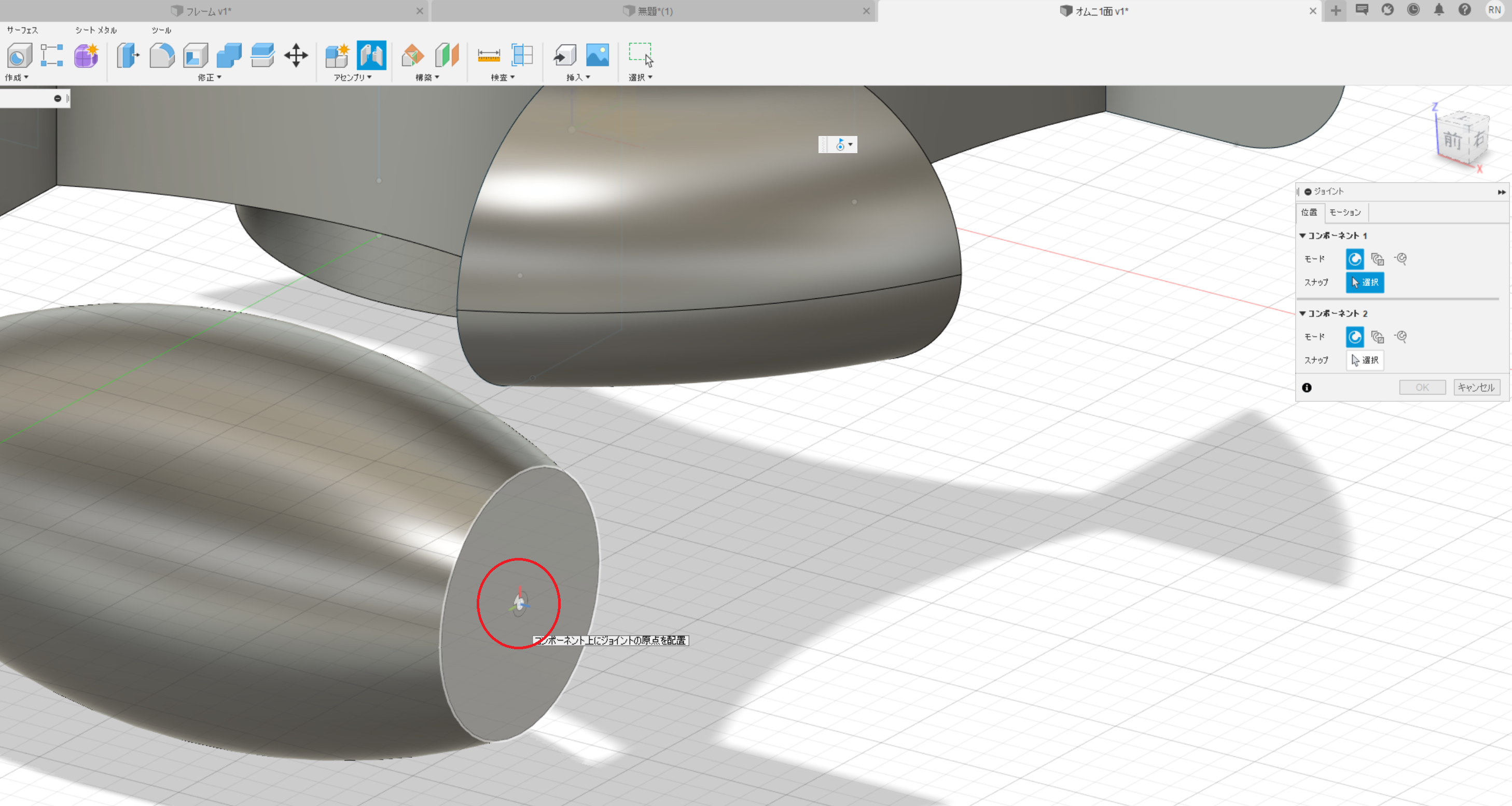Select the Press Pull tool icon
1512x806 pixels.
(128, 56)
